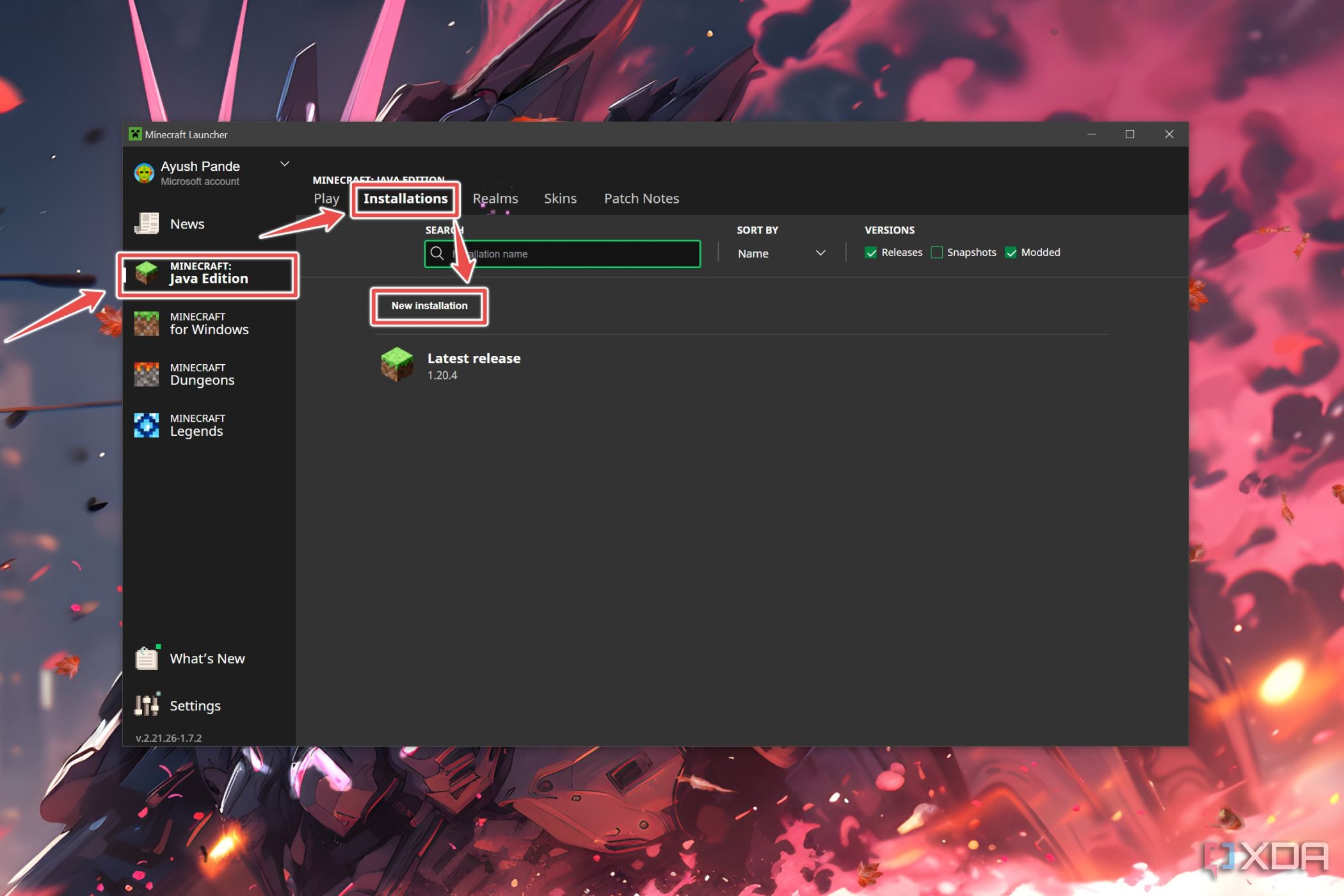Click the What's New label
The image size is (1344, 896).
pos(207,659)
